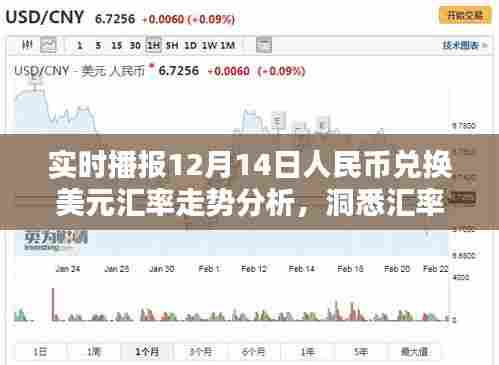The width and height of the screenshot is (499, 365).
Task: Show the 1年 time range
Action: [307, 352]
